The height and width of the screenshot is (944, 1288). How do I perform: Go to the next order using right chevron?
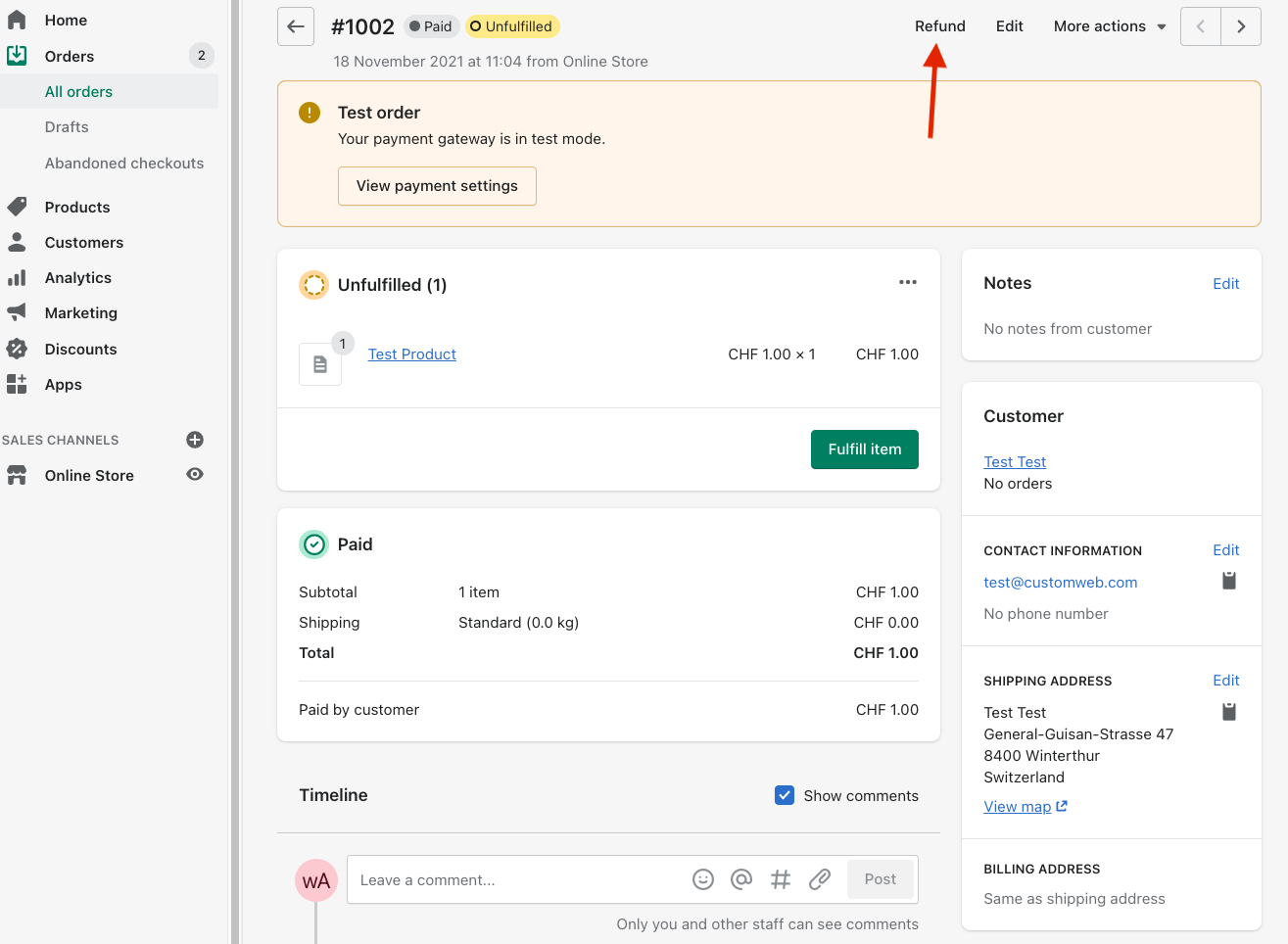pyautogui.click(x=1241, y=26)
